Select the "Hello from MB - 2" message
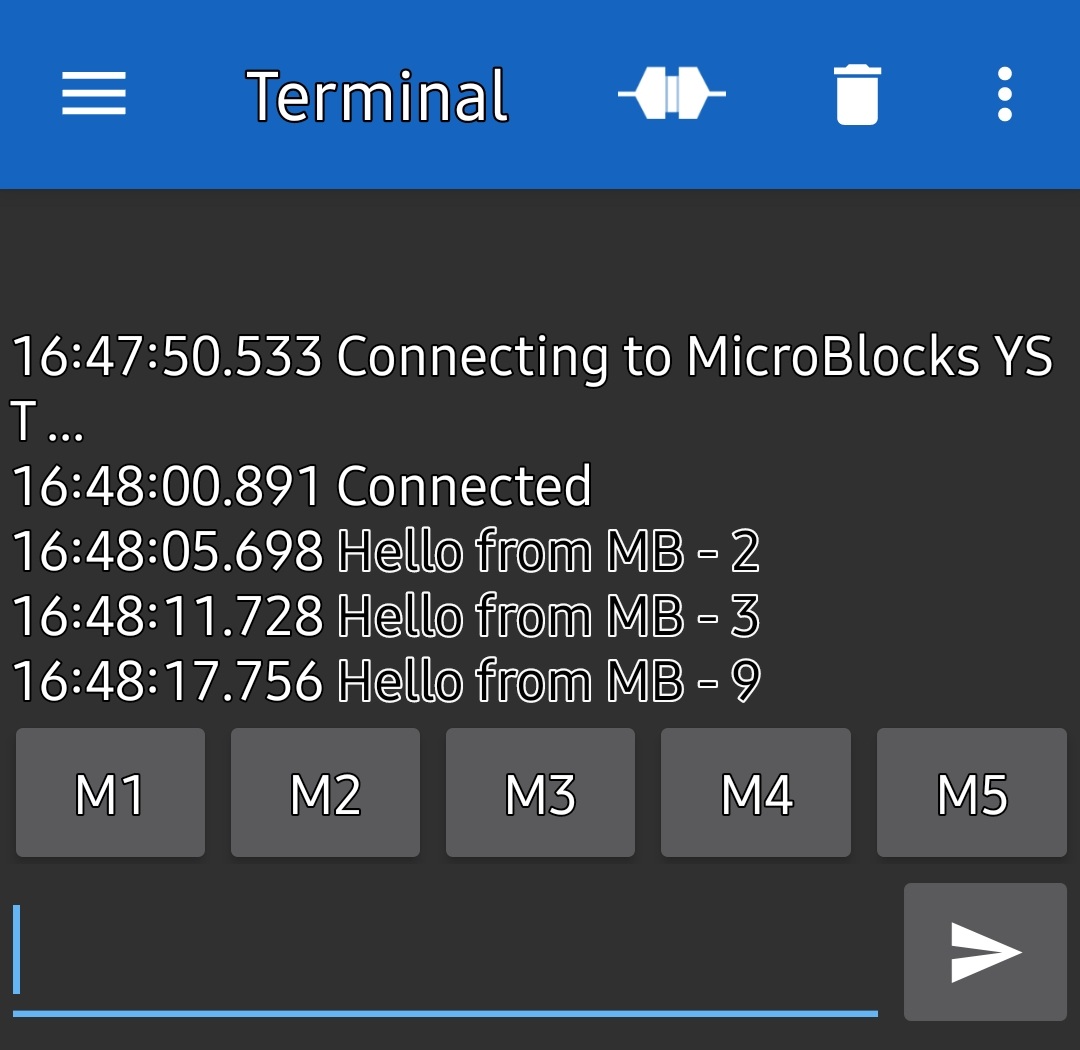 pos(548,552)
